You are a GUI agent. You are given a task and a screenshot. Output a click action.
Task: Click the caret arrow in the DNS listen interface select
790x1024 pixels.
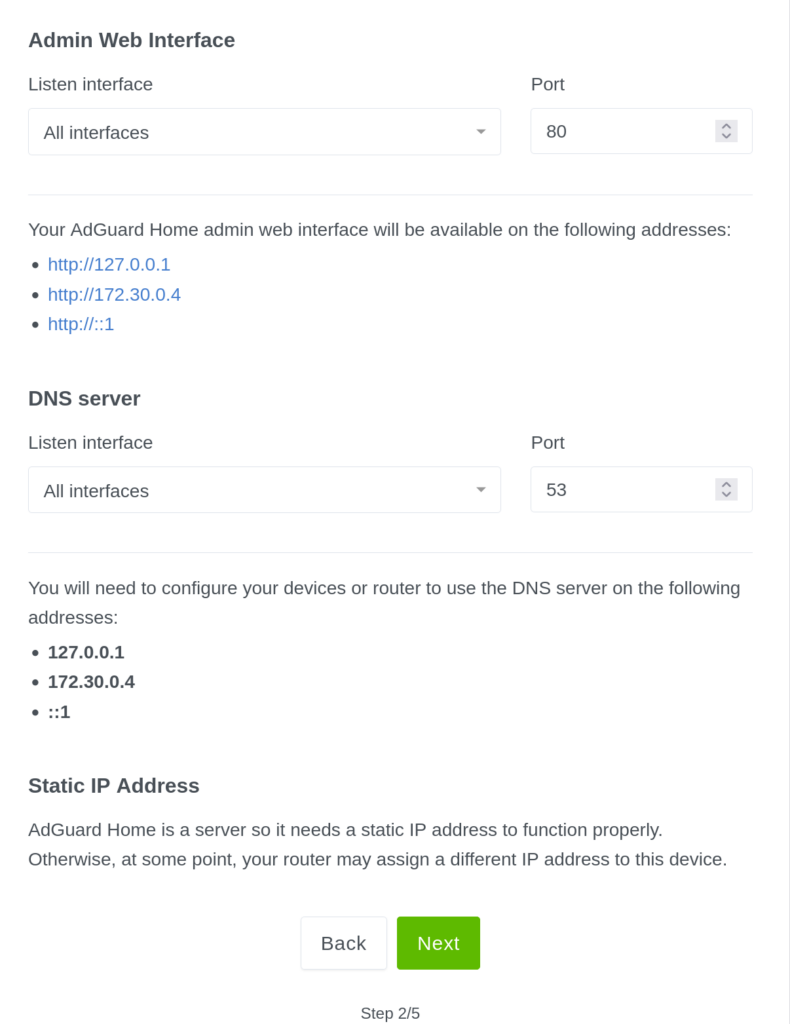pos(481,490)
